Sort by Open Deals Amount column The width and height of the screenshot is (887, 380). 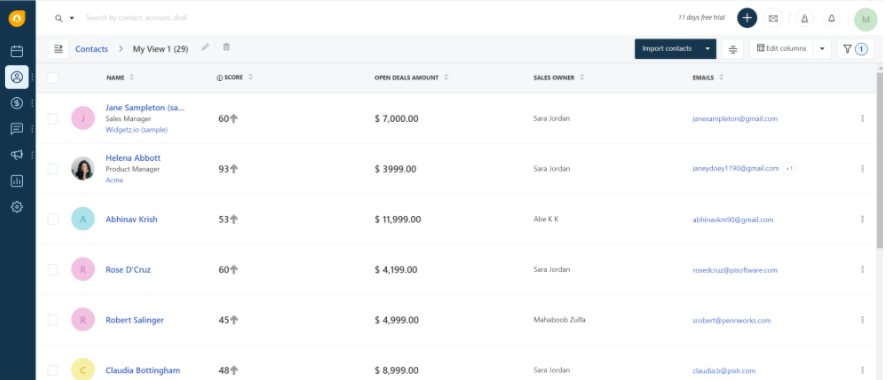(x=446, y=77)
